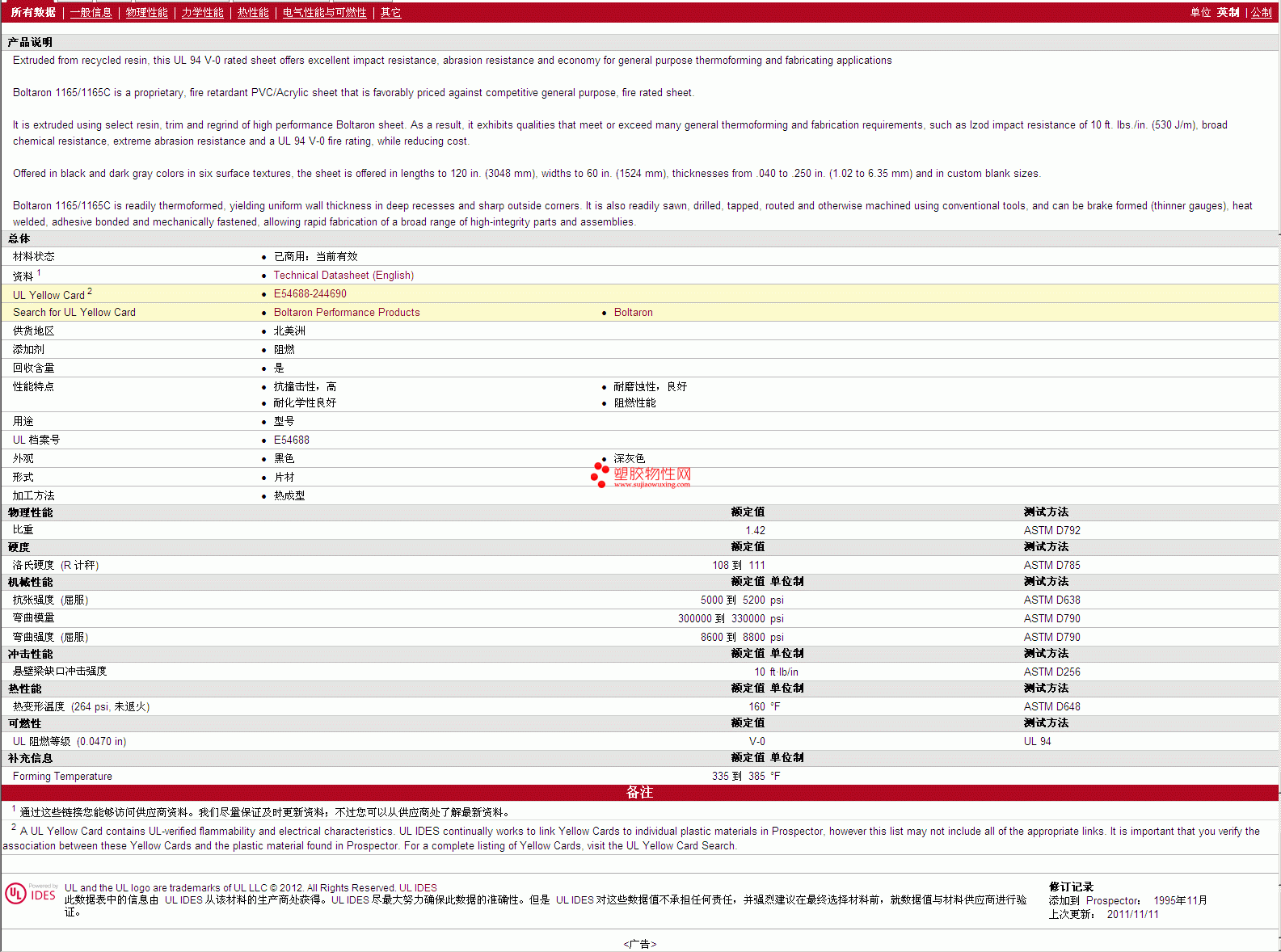Switch to the 一般信息 tab
This screenshot has width=1281, height=952.
click(91, 12)
